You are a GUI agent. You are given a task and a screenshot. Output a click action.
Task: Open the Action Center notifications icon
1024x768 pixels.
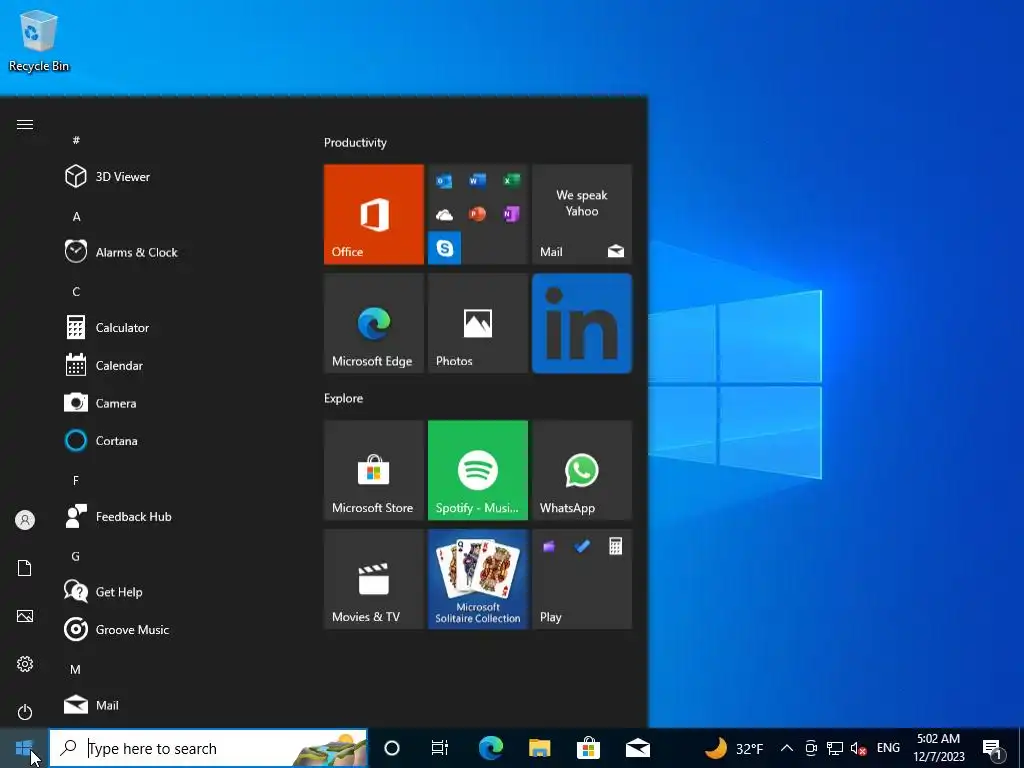(993, 749)
